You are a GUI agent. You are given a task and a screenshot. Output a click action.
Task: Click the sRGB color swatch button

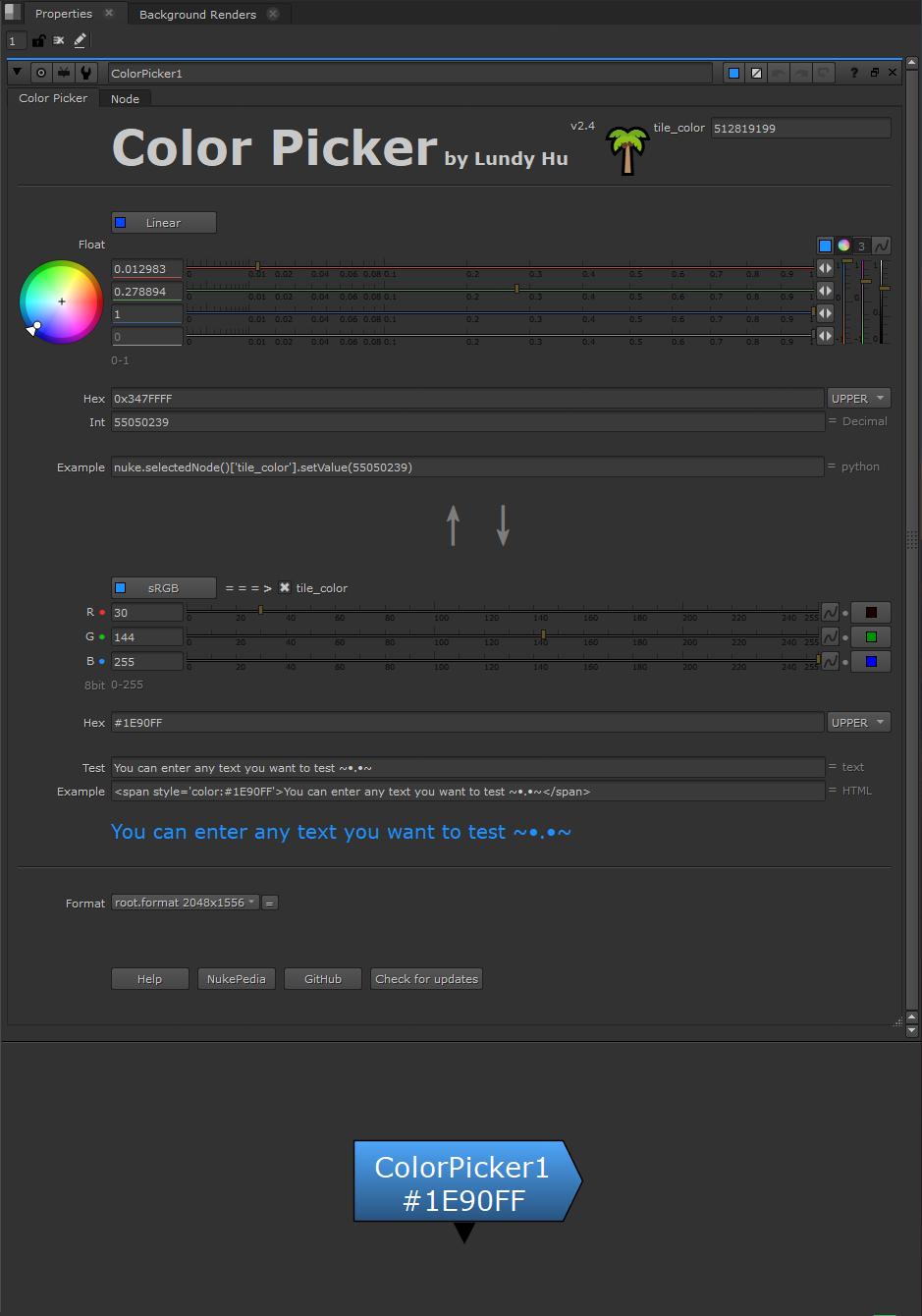164,588
